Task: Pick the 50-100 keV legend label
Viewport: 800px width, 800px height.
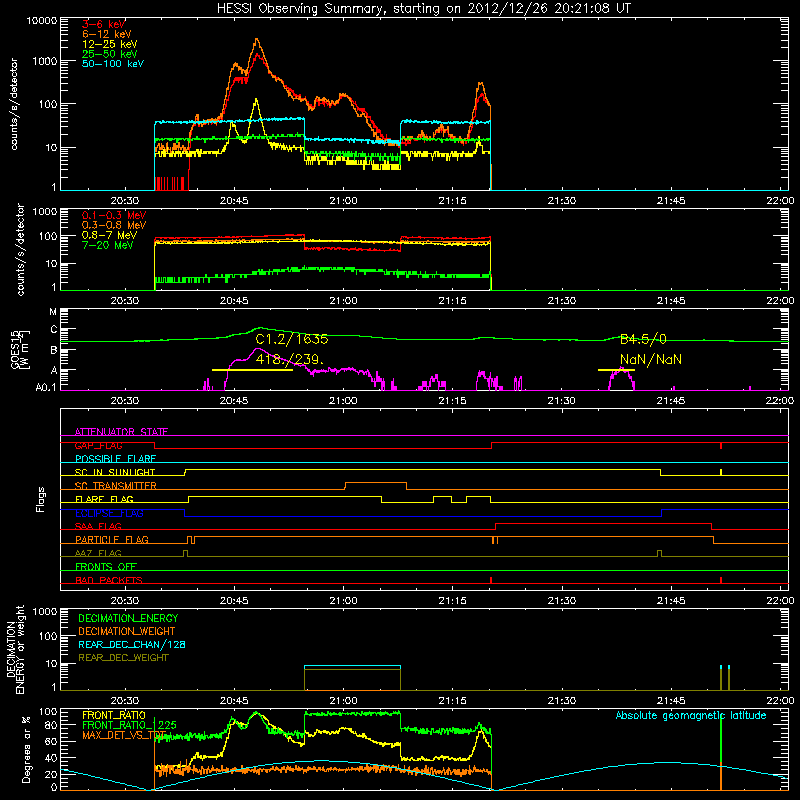Action: coord(113,64)
